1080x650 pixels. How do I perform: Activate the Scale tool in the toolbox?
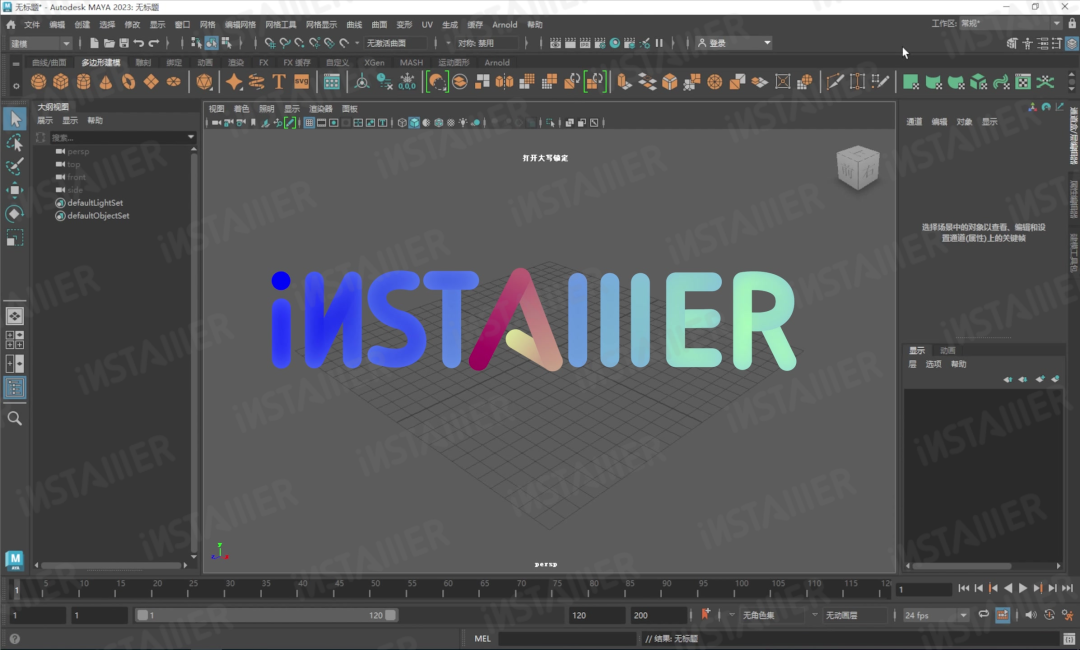click(x=14, y=238)
